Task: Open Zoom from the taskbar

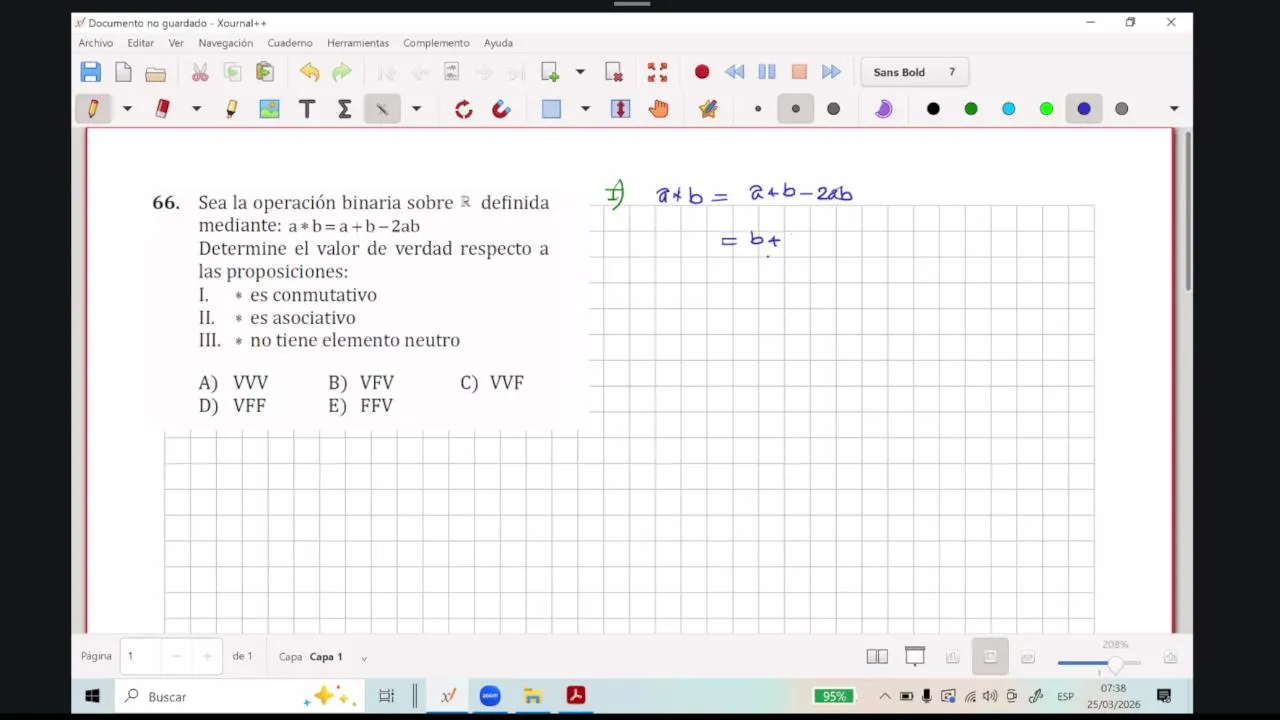Action: 490,696
